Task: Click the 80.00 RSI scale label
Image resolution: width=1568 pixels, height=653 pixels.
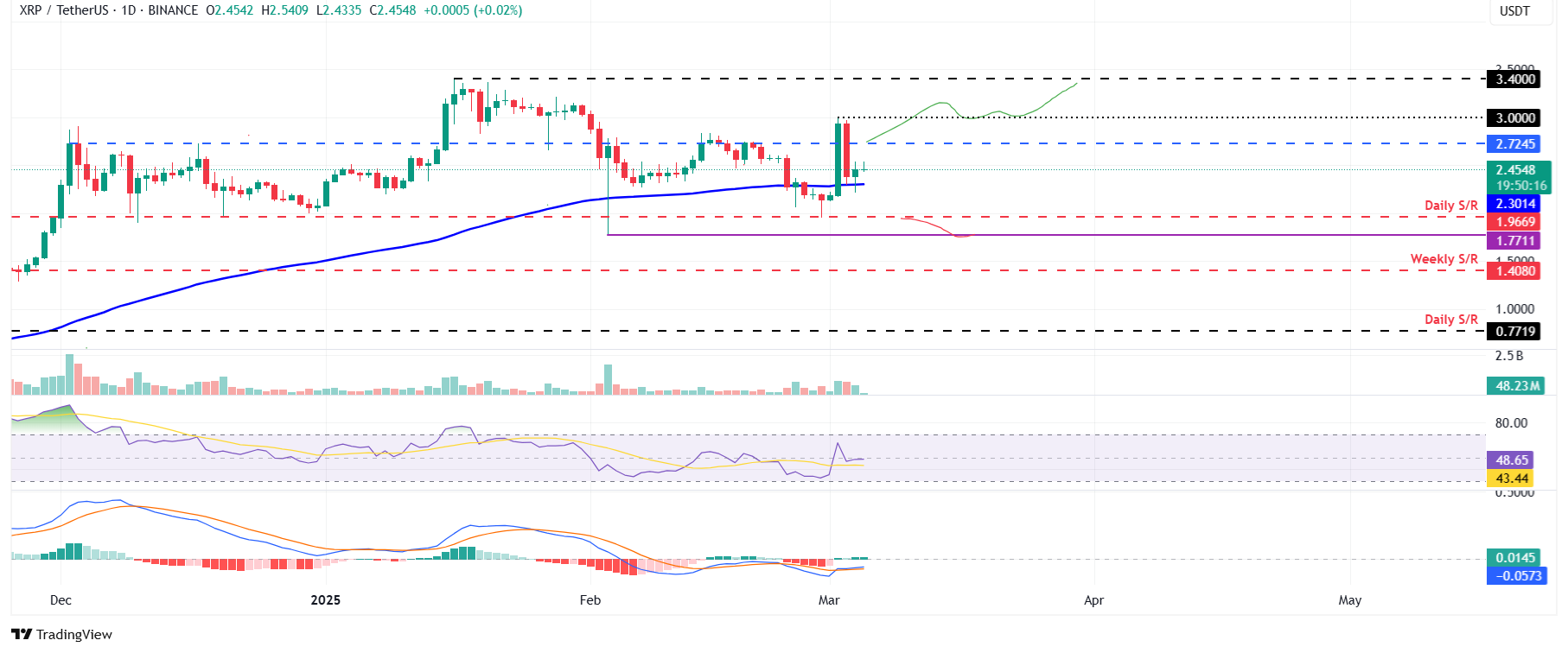Action: (x=1512, y=423)
